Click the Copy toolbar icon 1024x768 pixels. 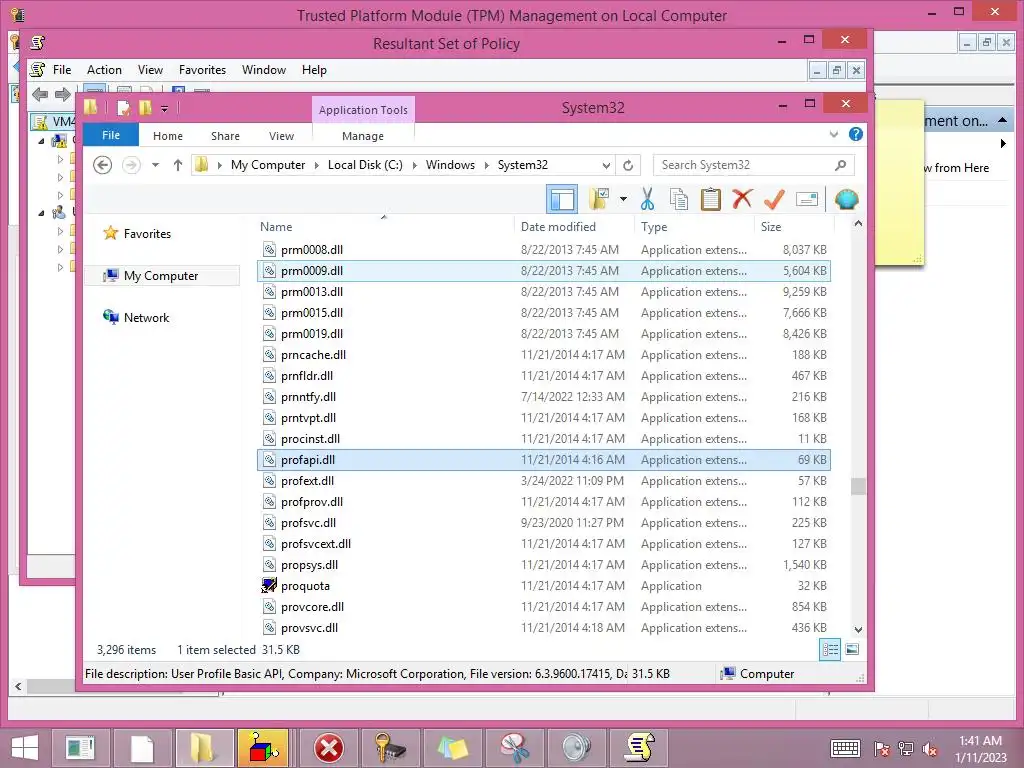click(679, 199)
